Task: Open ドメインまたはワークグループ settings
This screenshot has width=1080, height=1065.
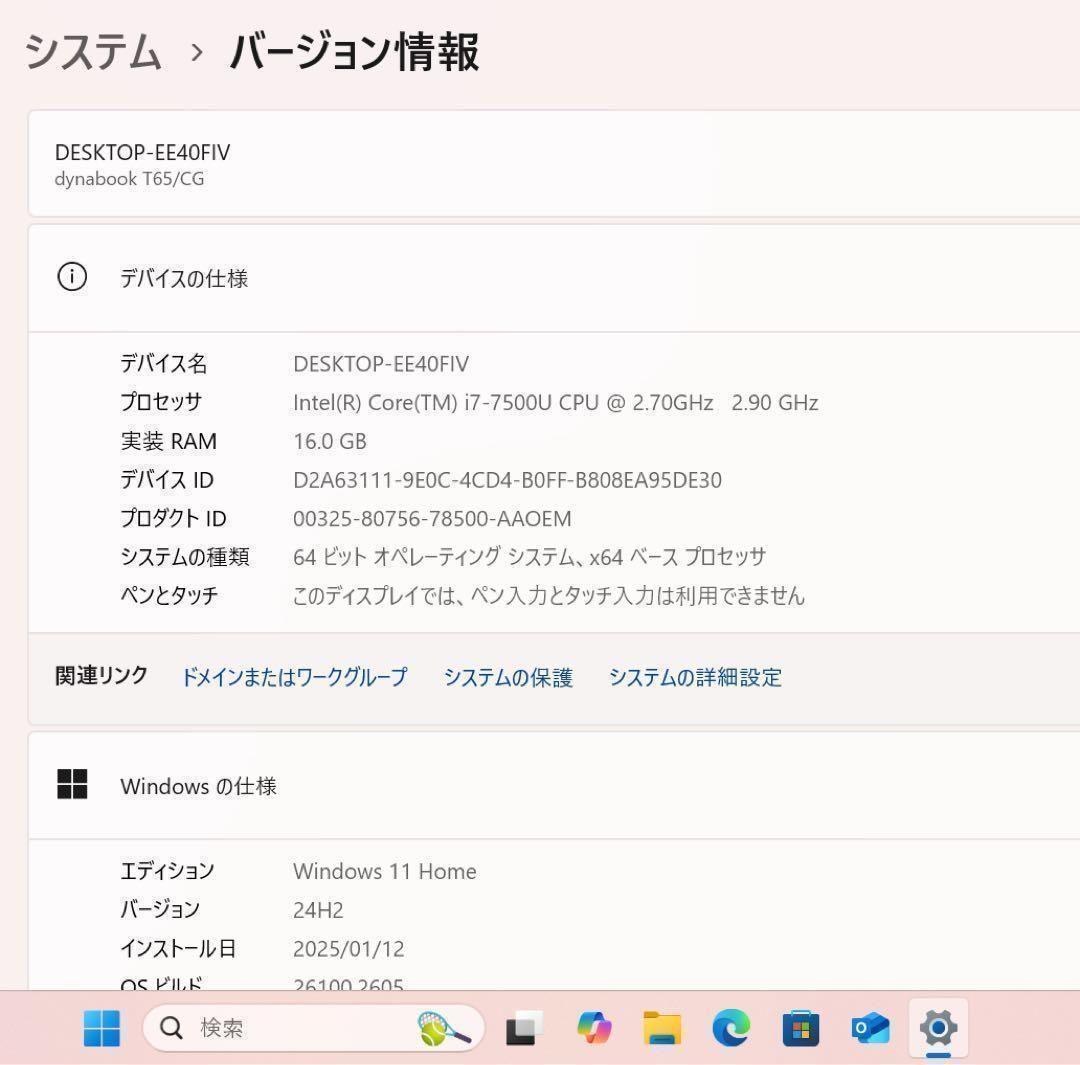Action: 294,677
